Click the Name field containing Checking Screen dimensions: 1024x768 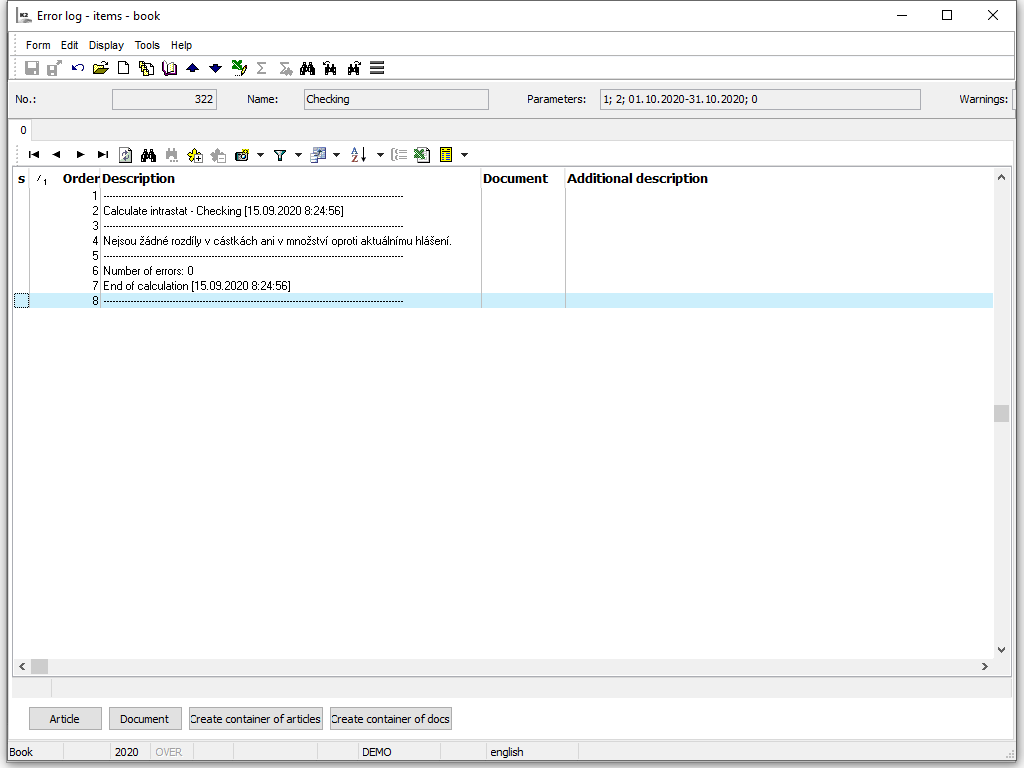(396, 99)
